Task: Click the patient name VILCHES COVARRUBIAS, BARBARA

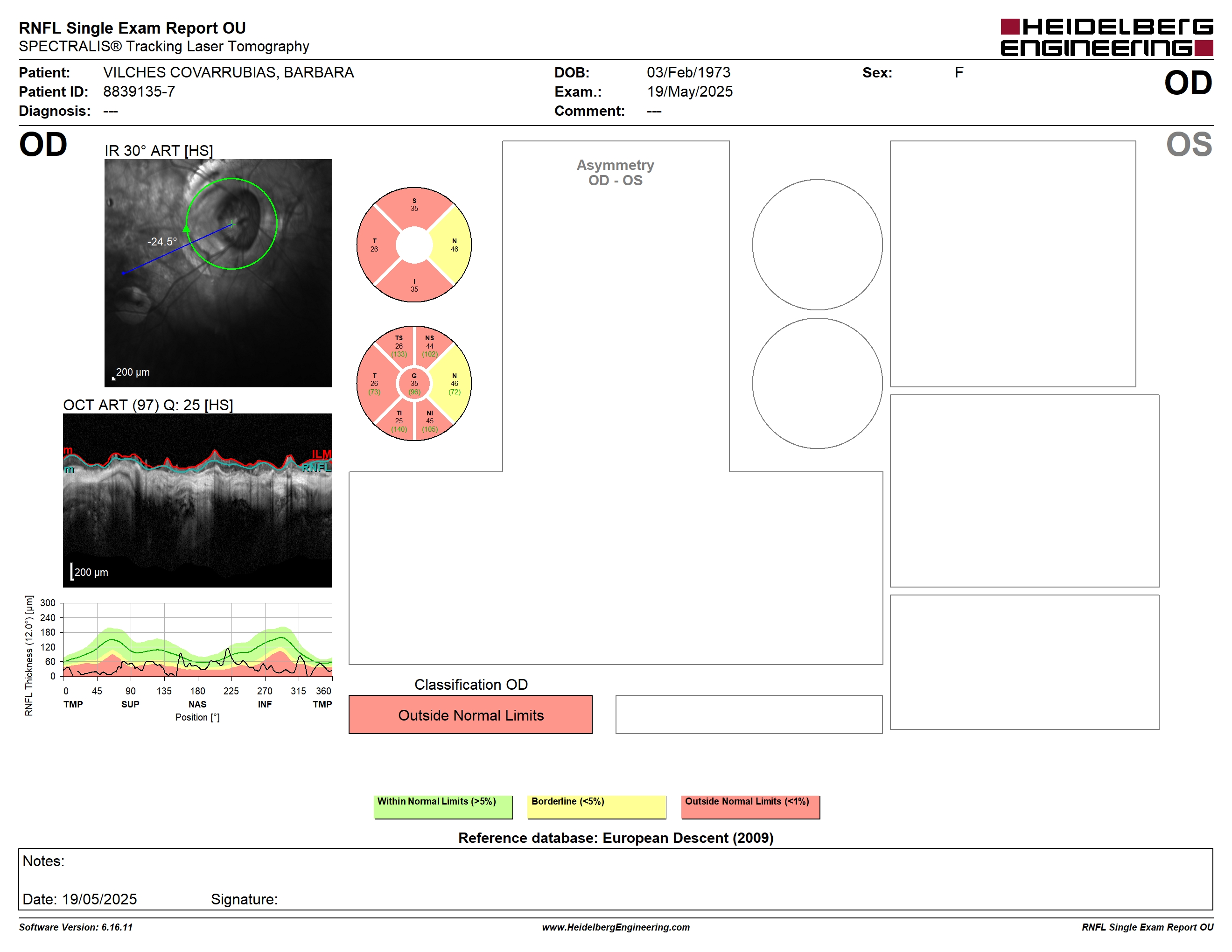Action: [x=229, y=73]
